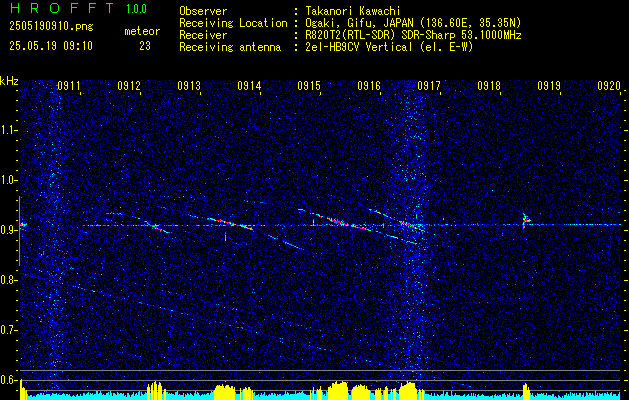Click the 1.0 kHz axis label
Viewport: 629px width, 400px height.
[9, 180]
